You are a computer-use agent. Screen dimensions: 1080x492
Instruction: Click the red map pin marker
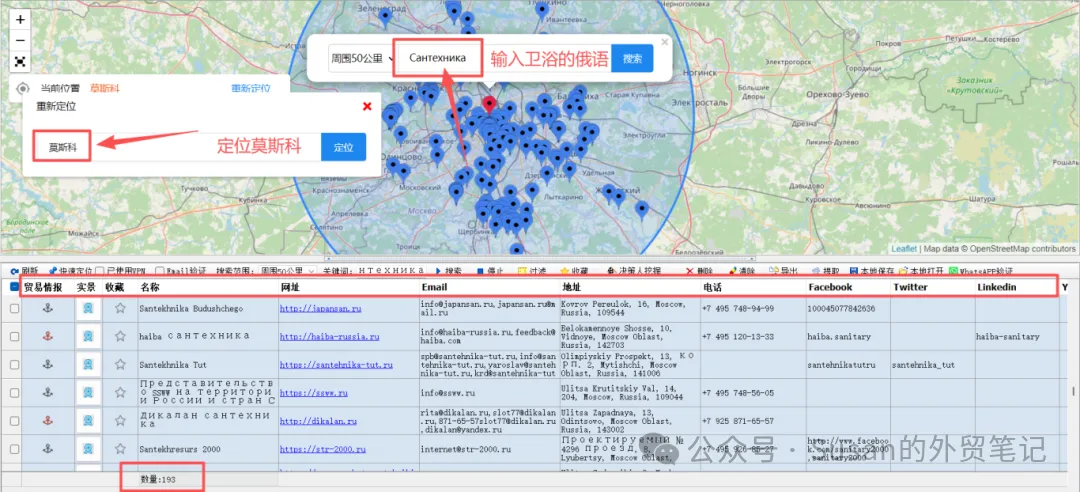coord(489,105)
